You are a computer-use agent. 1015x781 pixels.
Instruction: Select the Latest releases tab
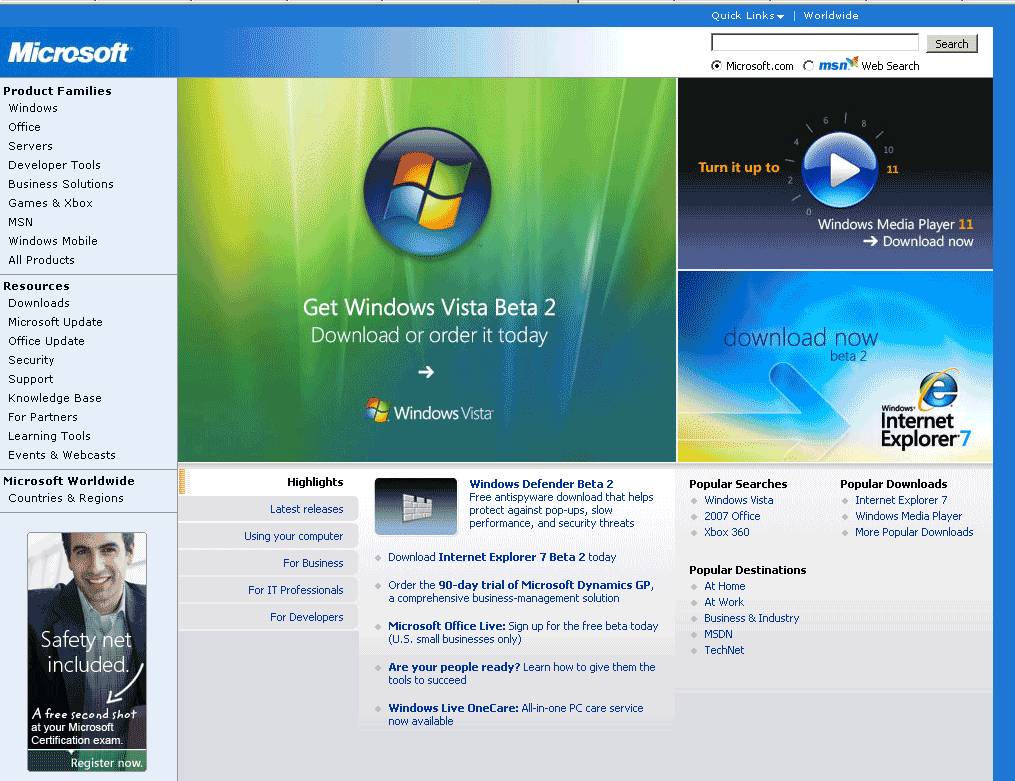click(x=268, y=509)
